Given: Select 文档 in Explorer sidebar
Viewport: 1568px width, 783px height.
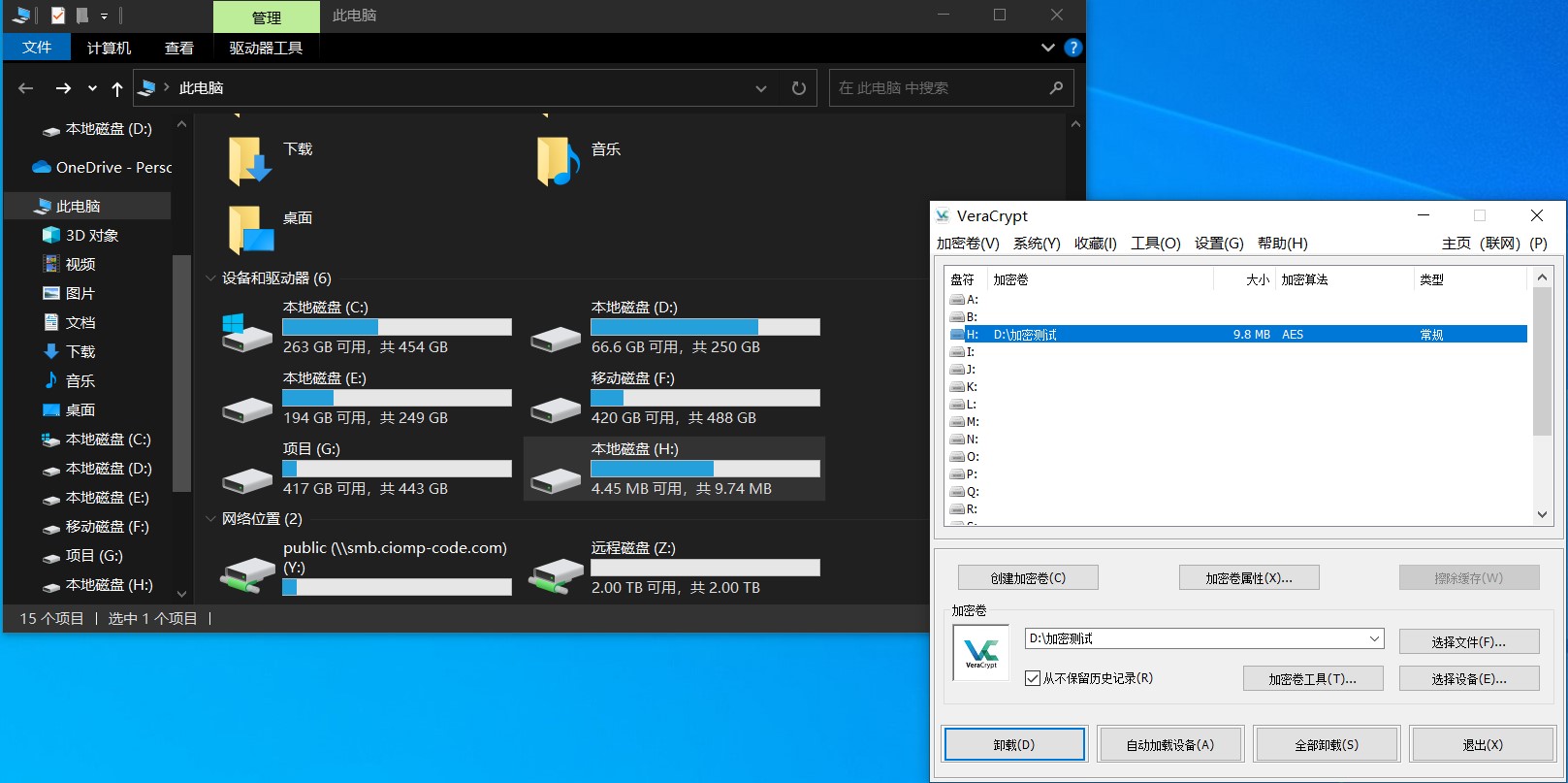Looking at the screenshot, I should (69, 322).
